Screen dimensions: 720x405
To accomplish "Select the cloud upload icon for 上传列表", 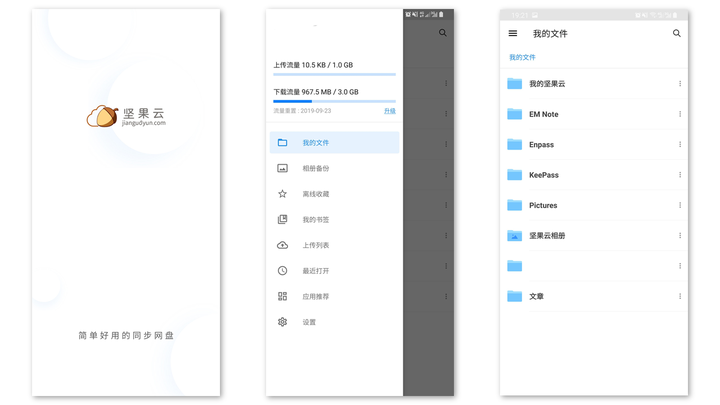I will click(x=282, y=245).
